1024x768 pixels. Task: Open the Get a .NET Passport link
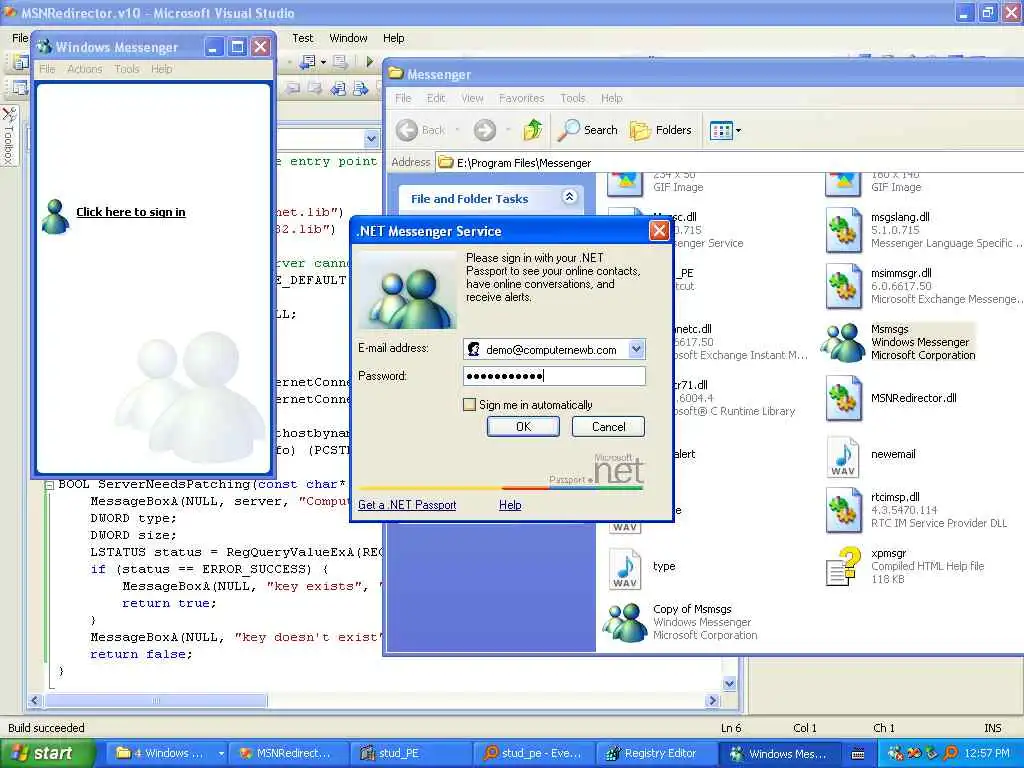tap(407, 505)
